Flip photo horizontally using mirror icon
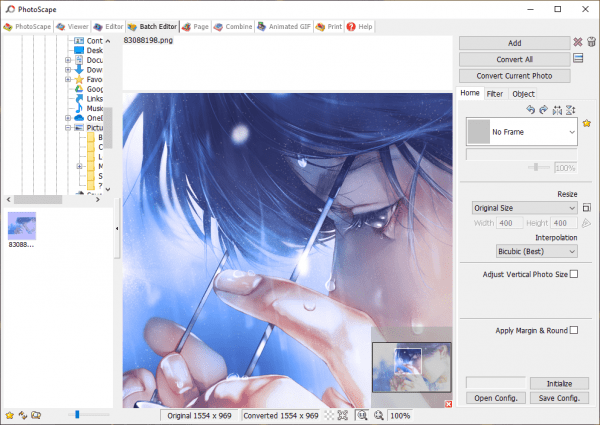 coord(557,110)
